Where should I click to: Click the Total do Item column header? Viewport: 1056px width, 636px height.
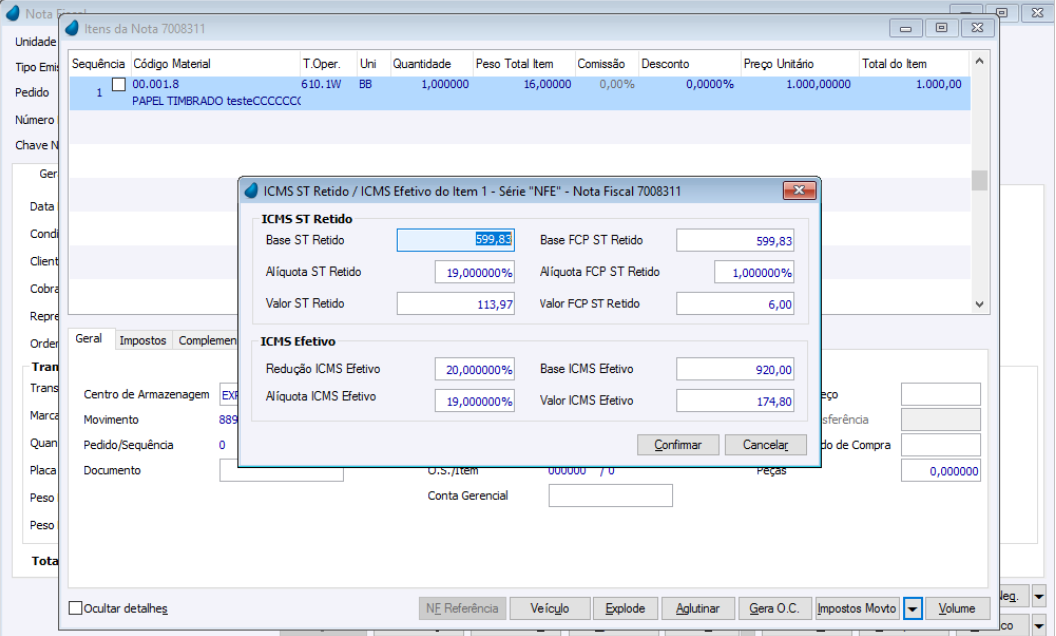(914, 63)
